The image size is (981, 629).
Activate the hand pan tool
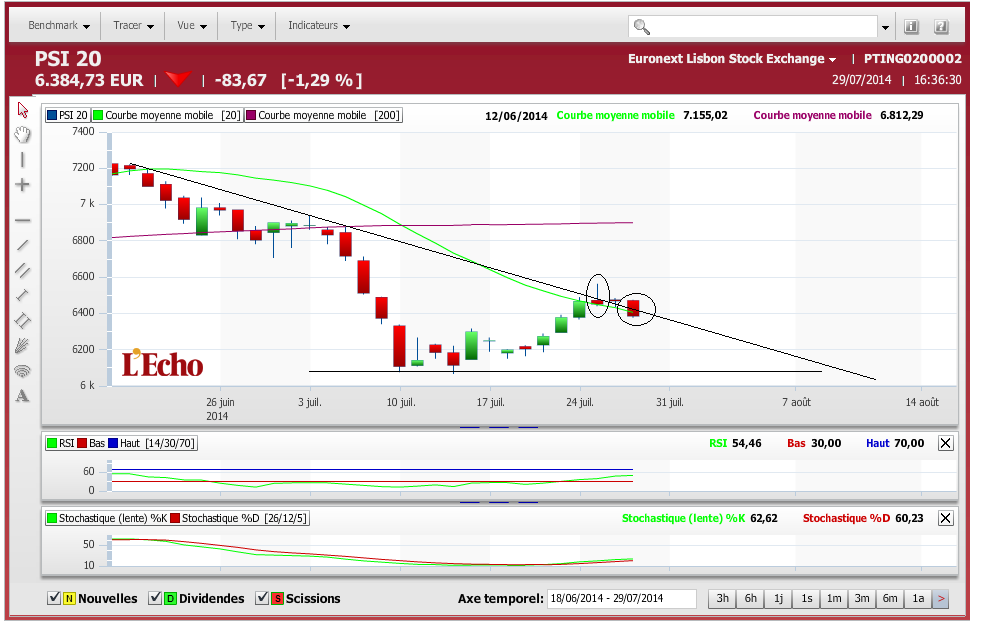[x=23, y=135]
